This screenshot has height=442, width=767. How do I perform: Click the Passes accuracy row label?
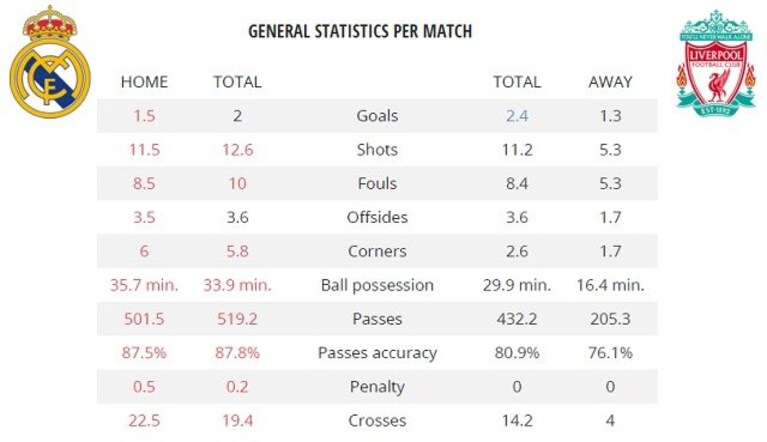point(377,353)
